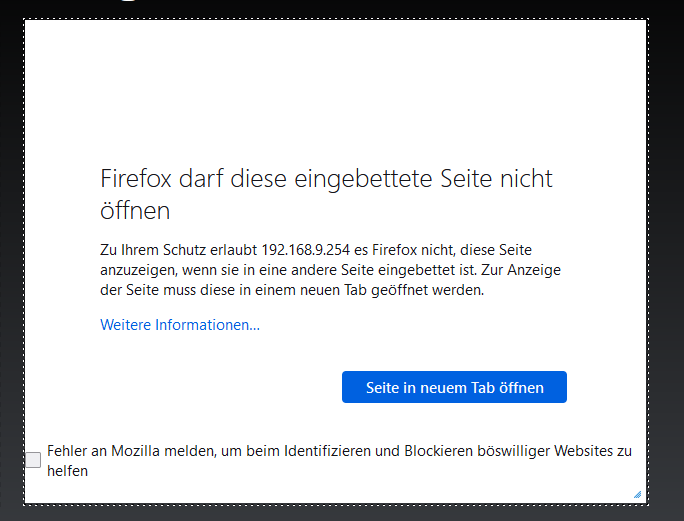Click the 'Weitere Informationen…' link
The height and width of the screenshot is (521, 684).
coord(180,325)
